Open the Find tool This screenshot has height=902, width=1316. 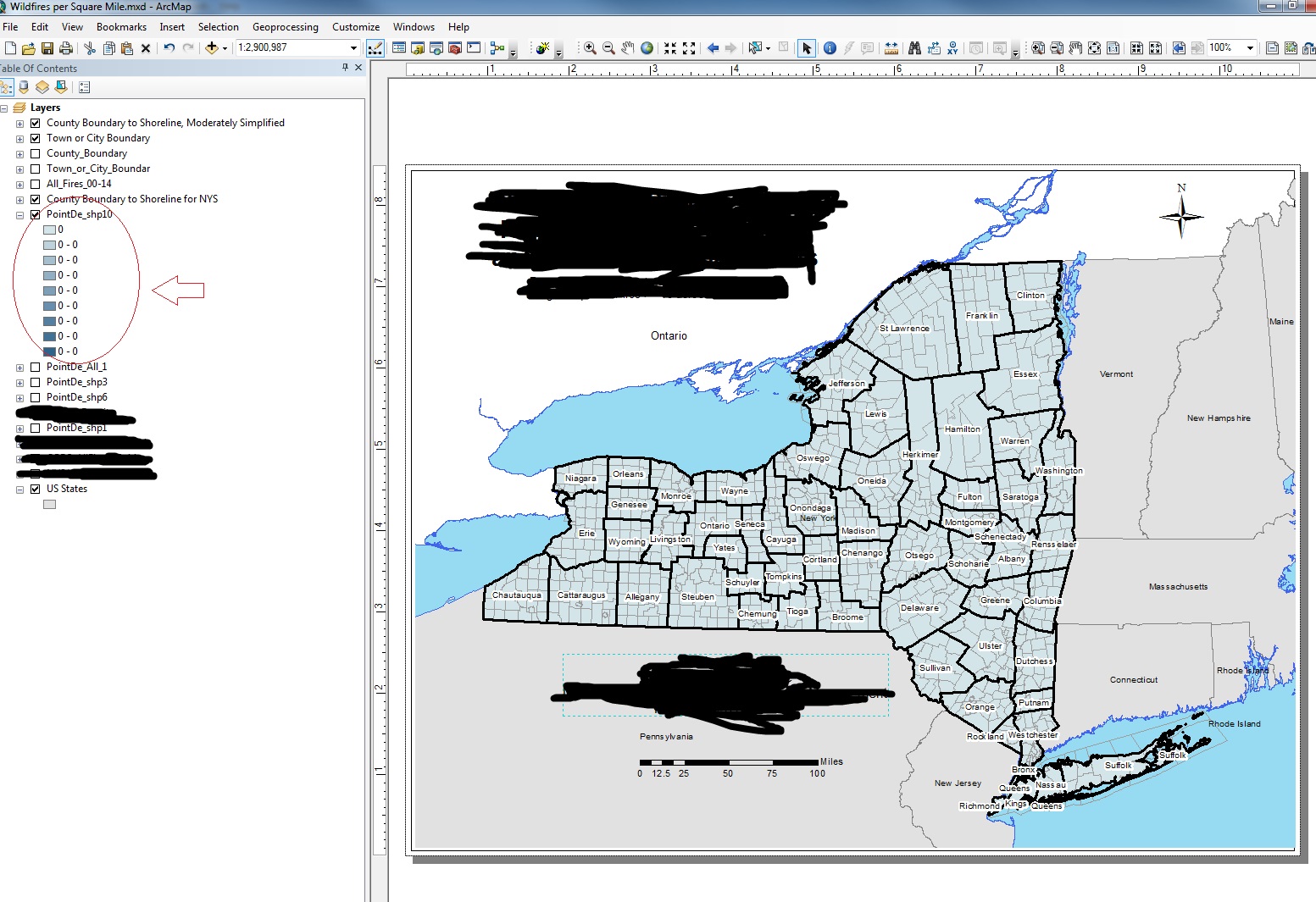[x=913, y=48]
